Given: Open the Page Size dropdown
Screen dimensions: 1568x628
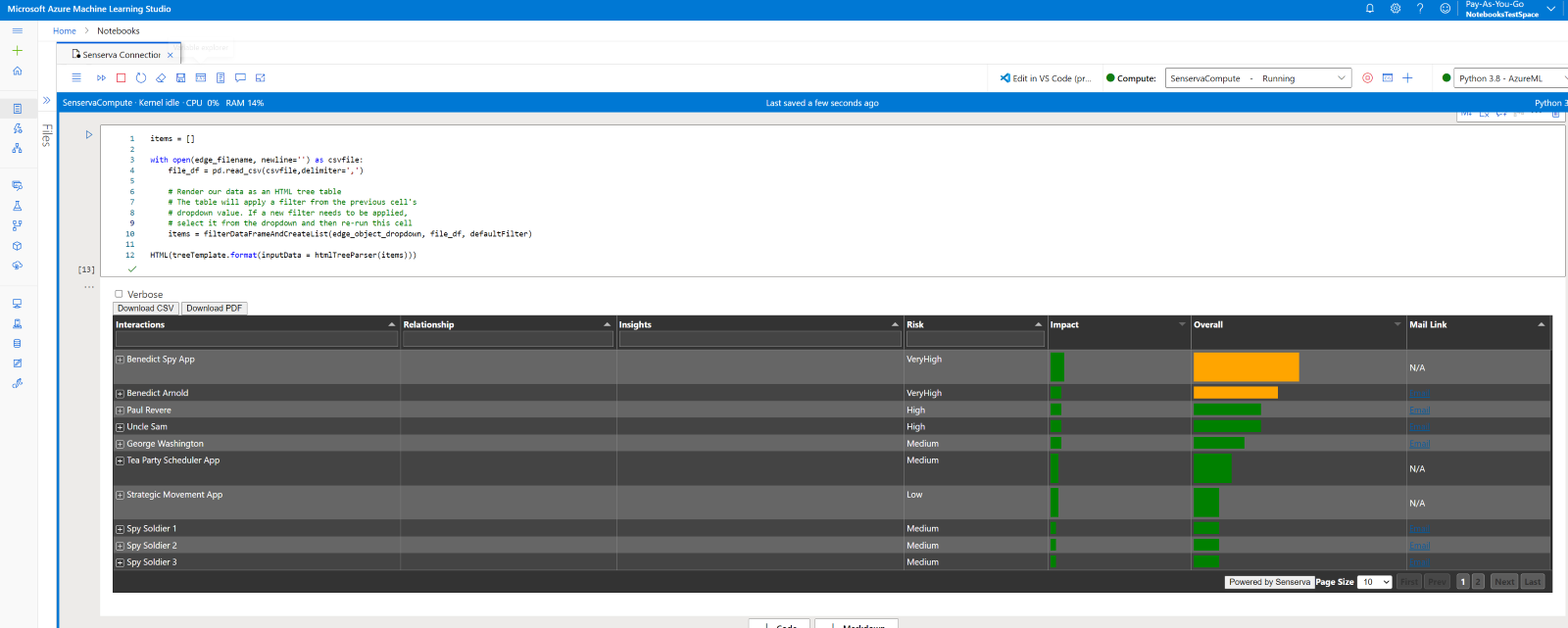Looking at the screenshot, I should [x=1375, y=582].
